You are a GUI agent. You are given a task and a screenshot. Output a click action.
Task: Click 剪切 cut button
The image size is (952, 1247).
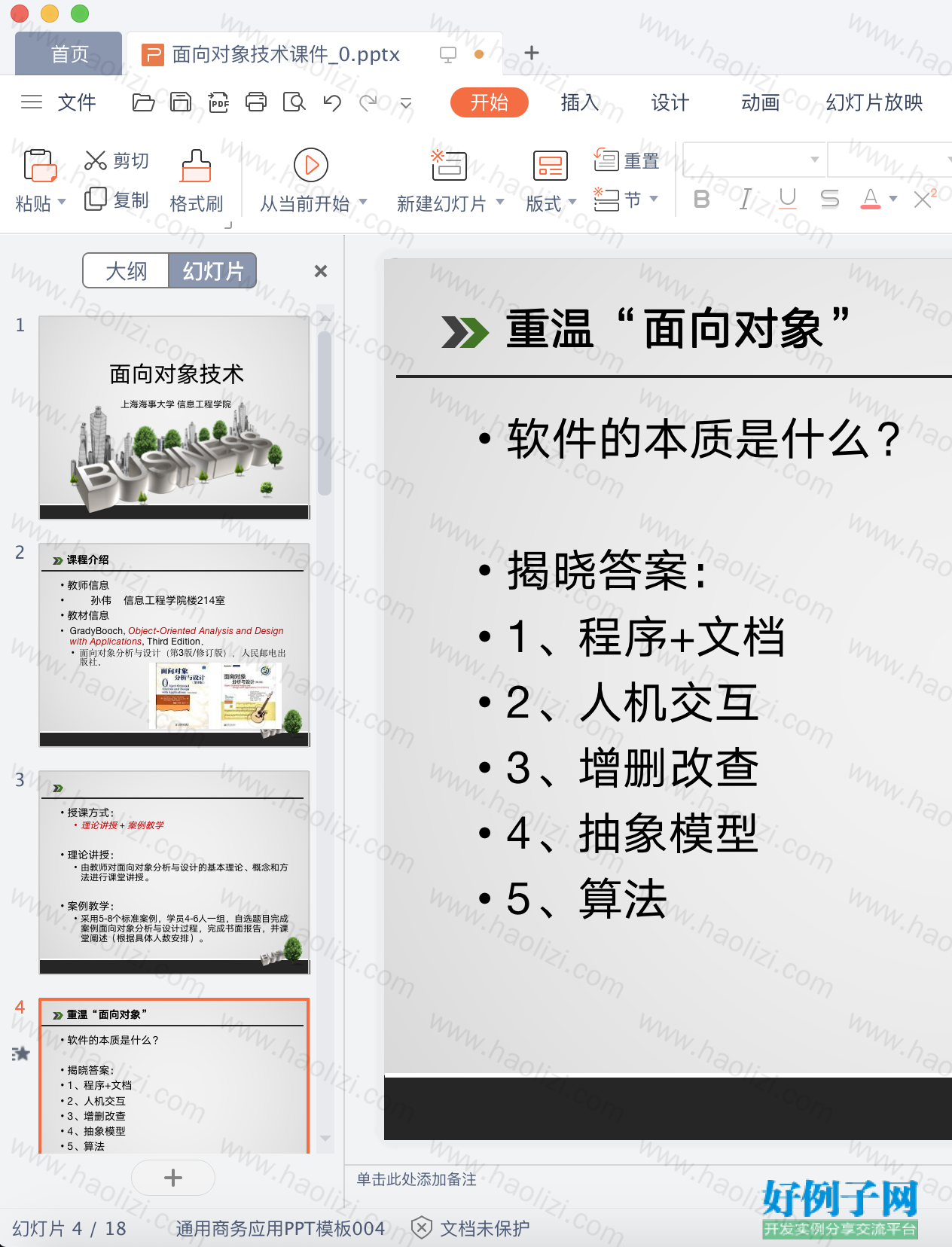tap(117, 160)
